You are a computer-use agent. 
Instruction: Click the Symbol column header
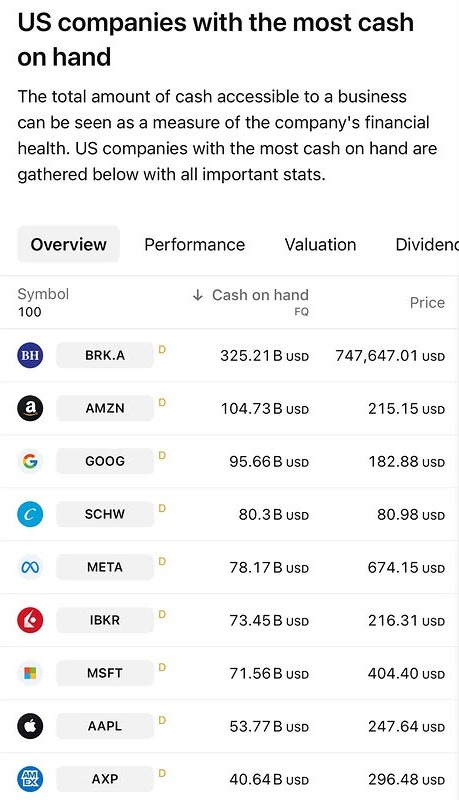pos(43,294)
